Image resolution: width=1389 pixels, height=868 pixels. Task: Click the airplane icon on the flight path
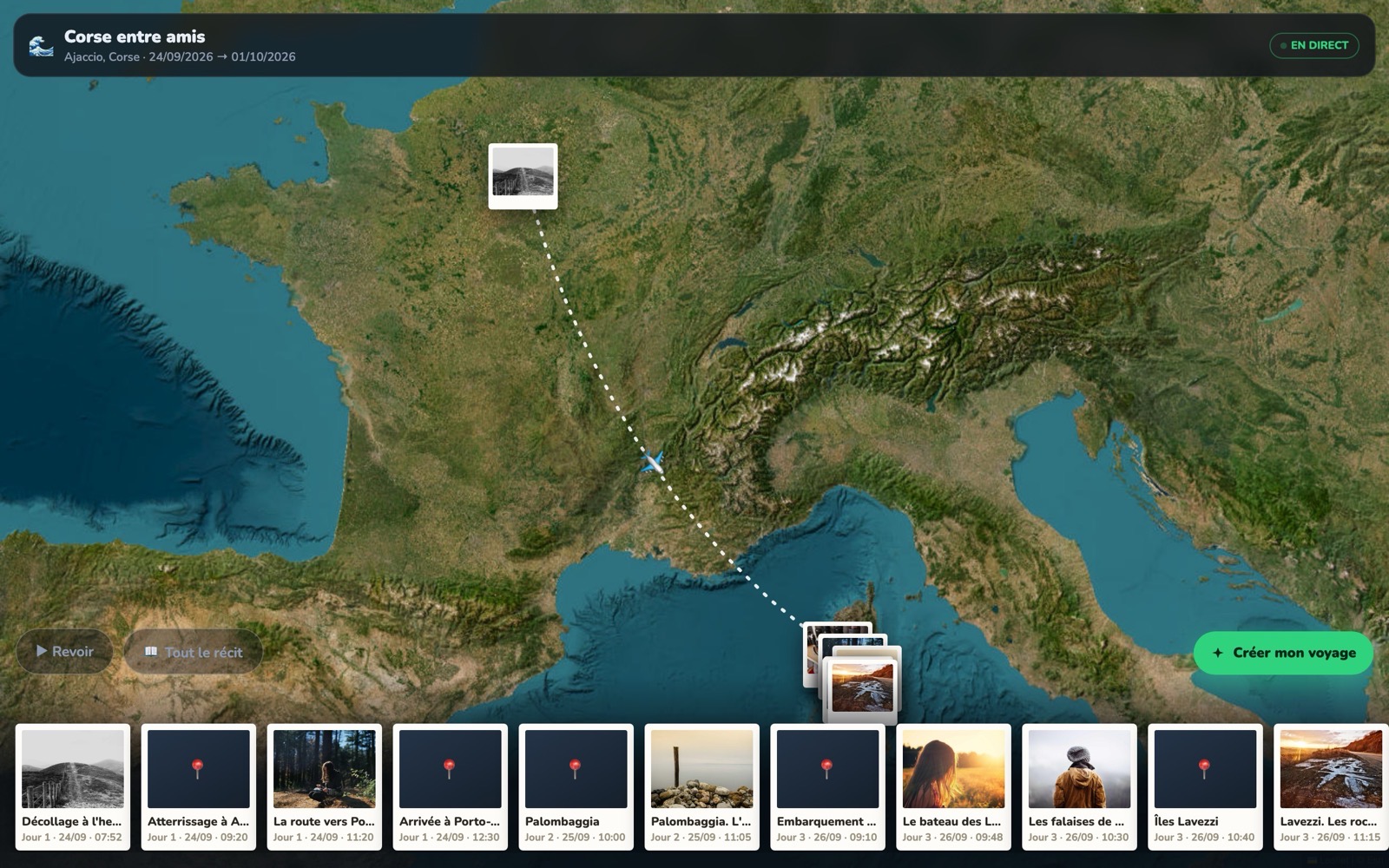(x=653, y=462)
